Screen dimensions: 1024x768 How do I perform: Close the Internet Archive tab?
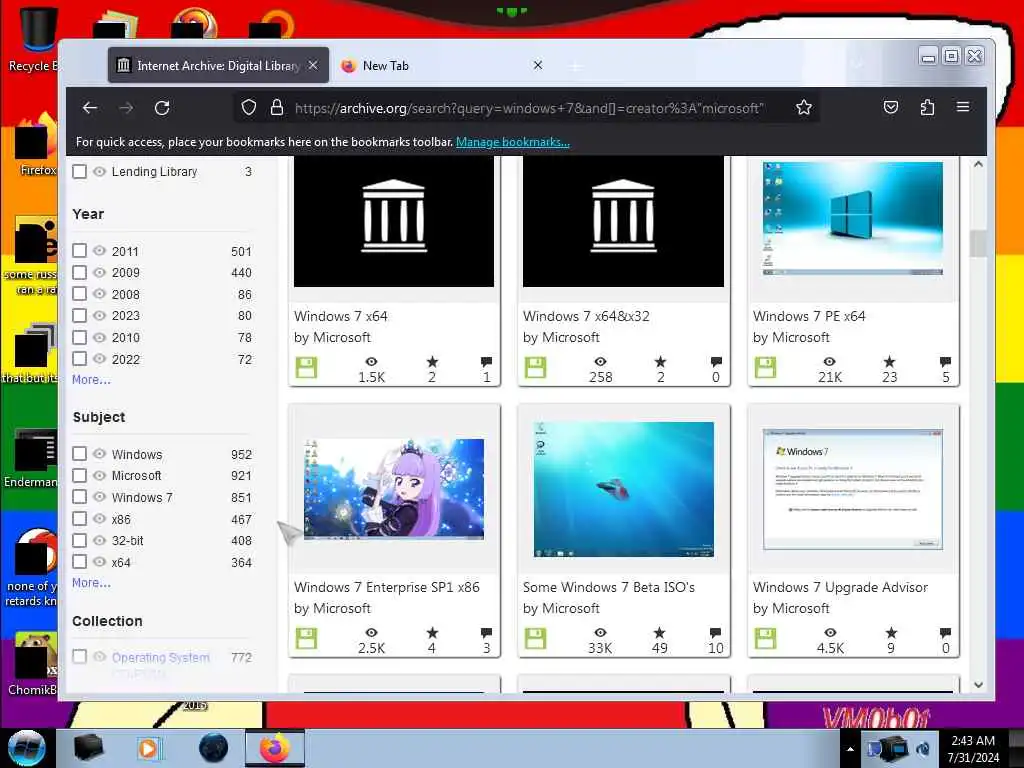pyautogui.click(x=313, y=65)
